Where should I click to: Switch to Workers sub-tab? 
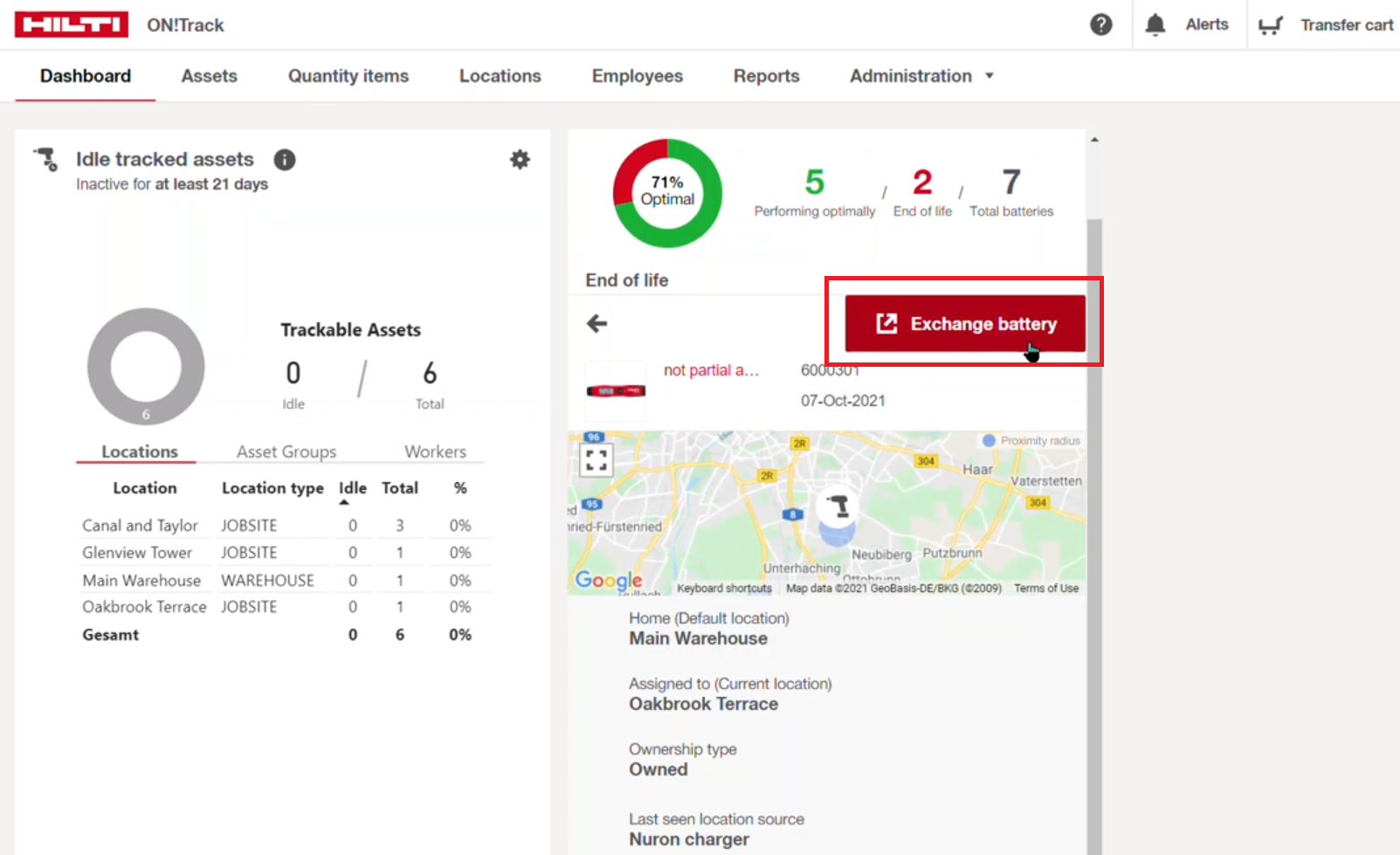coord(435,452)
